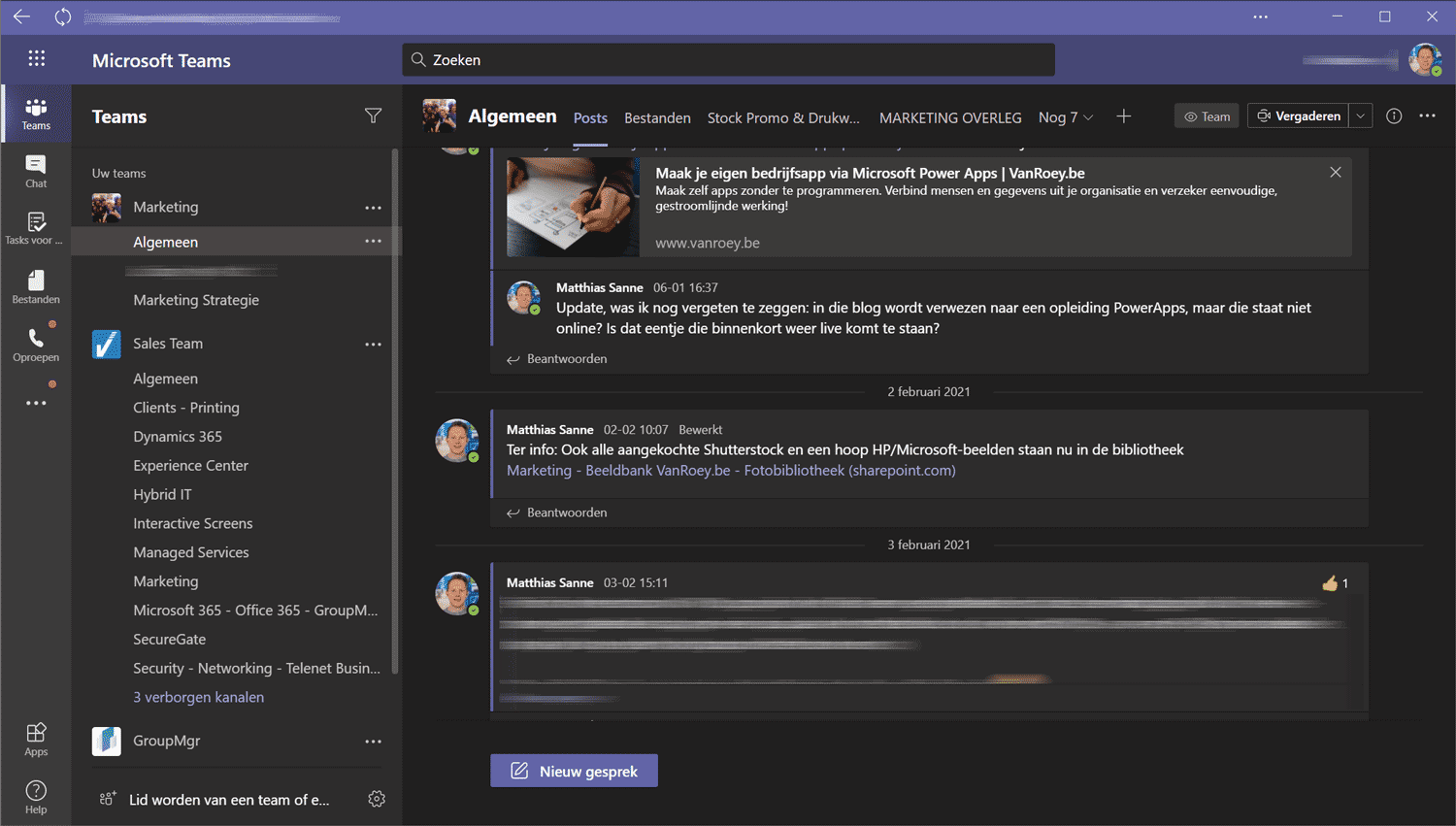Open www.vanroey.be link preview
1456x826 pixels.
tap(708, 243)
